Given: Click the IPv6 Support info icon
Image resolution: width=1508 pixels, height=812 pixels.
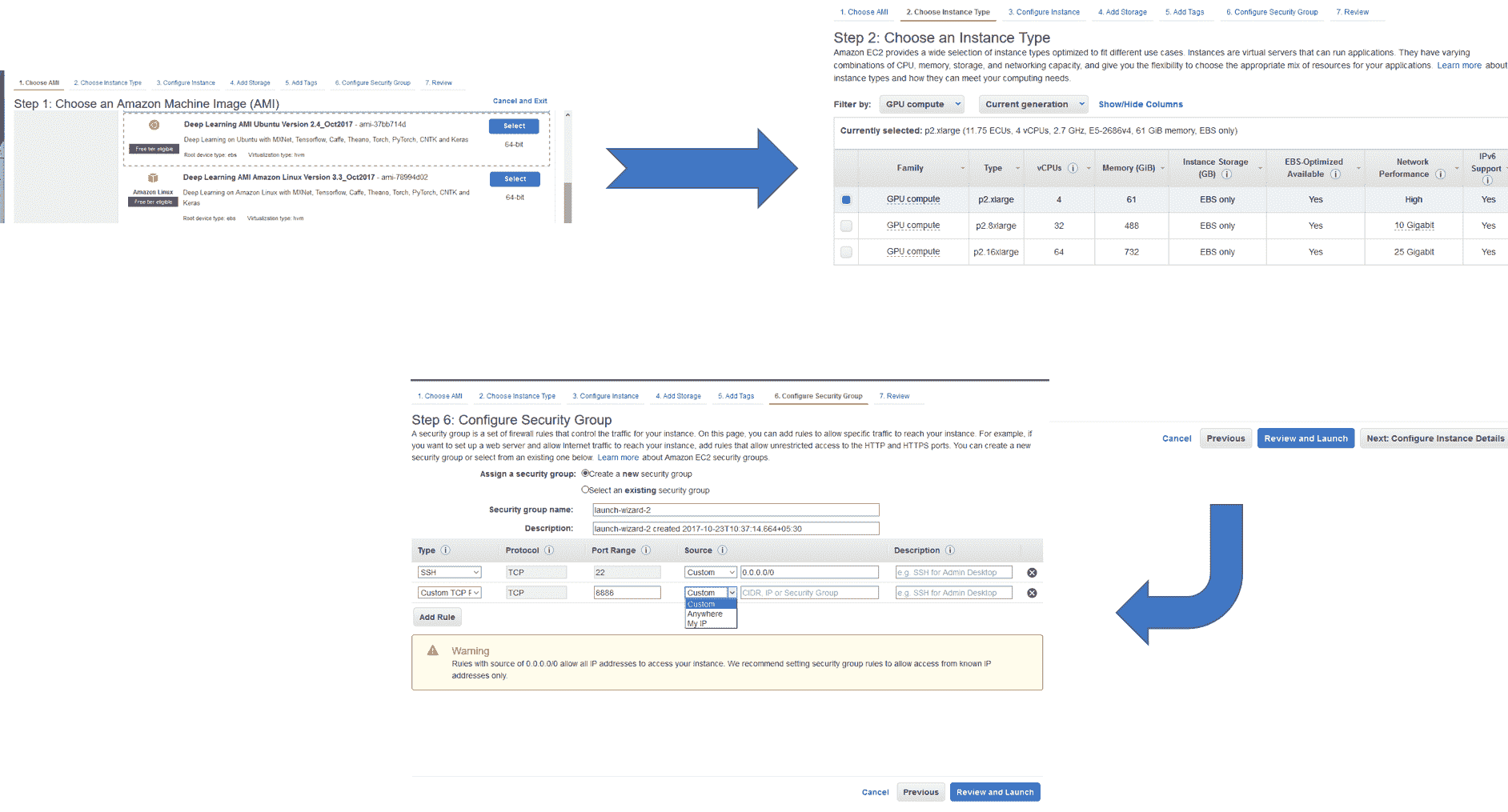Looking at the screenshot, I should coord(1487,180).
